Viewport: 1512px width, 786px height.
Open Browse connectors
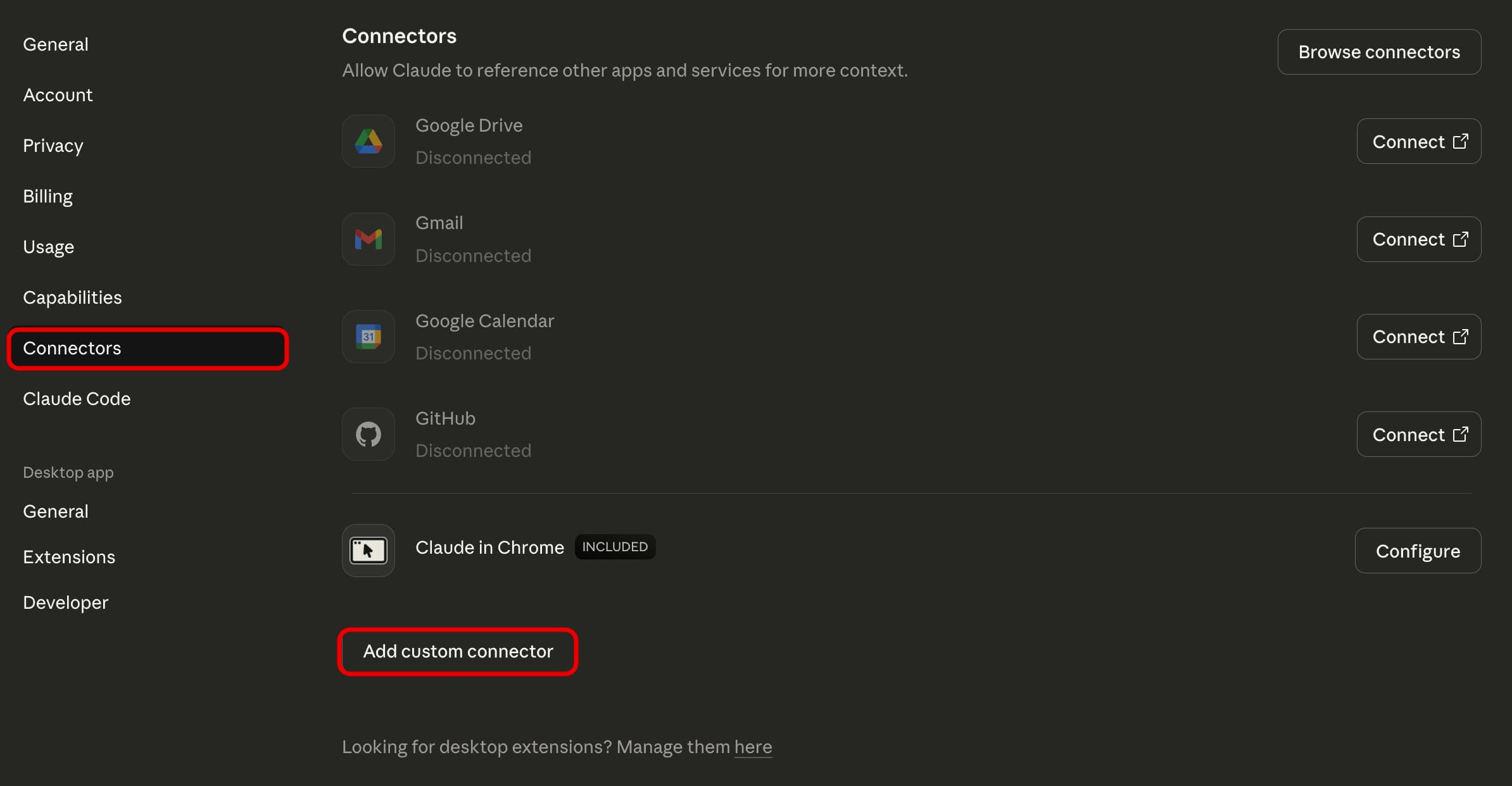point(1378,52)
